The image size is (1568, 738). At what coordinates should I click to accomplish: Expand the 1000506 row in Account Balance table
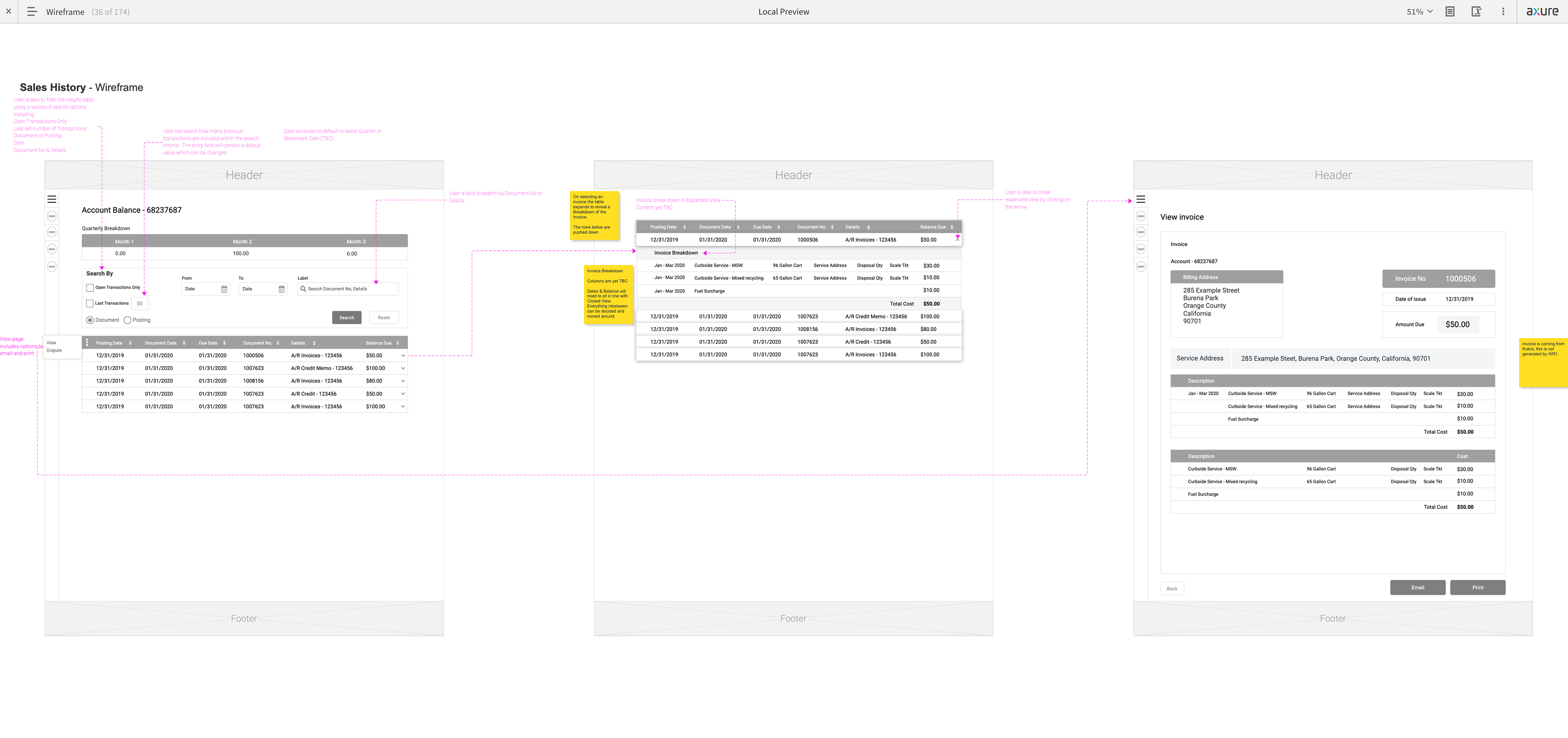(403, 356)
